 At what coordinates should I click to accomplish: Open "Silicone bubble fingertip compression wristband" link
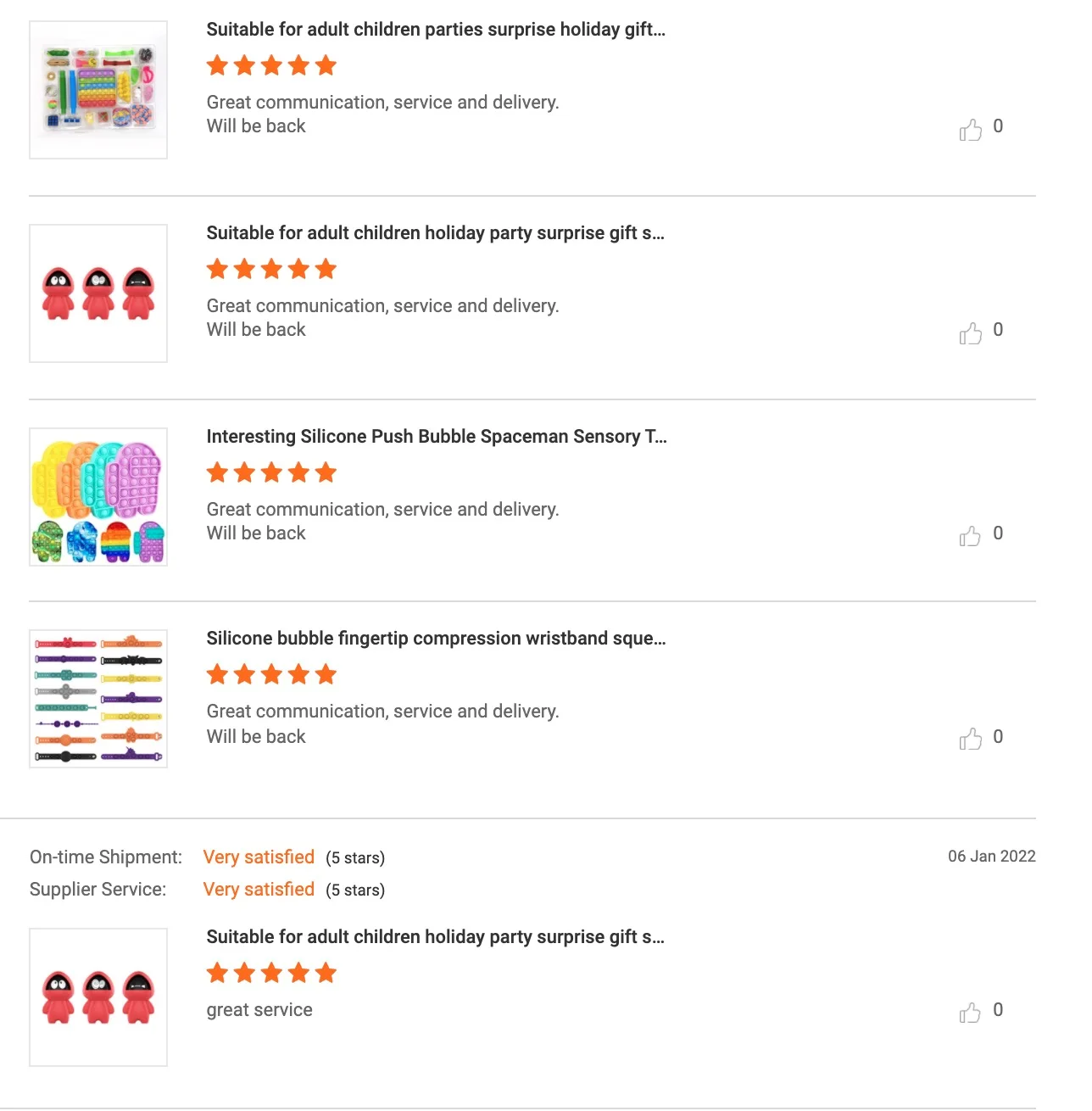436,639
